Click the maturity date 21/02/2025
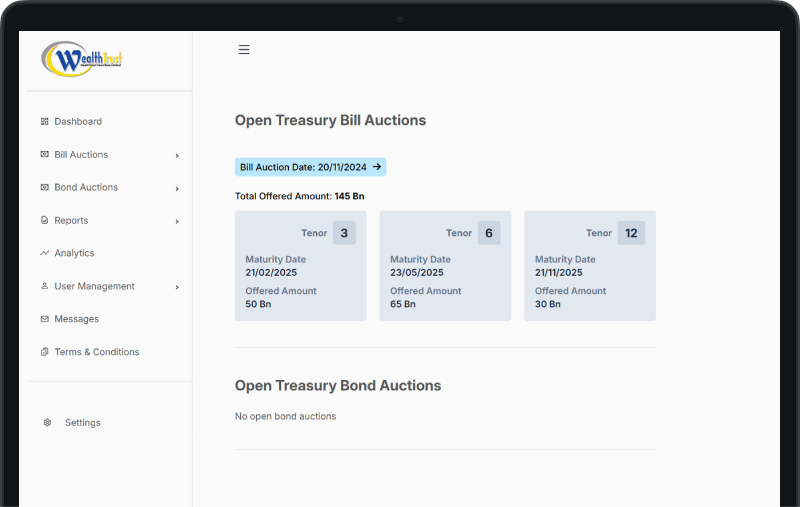The height and width of the screenshot is (507, 800). click(x=271, y=272)
